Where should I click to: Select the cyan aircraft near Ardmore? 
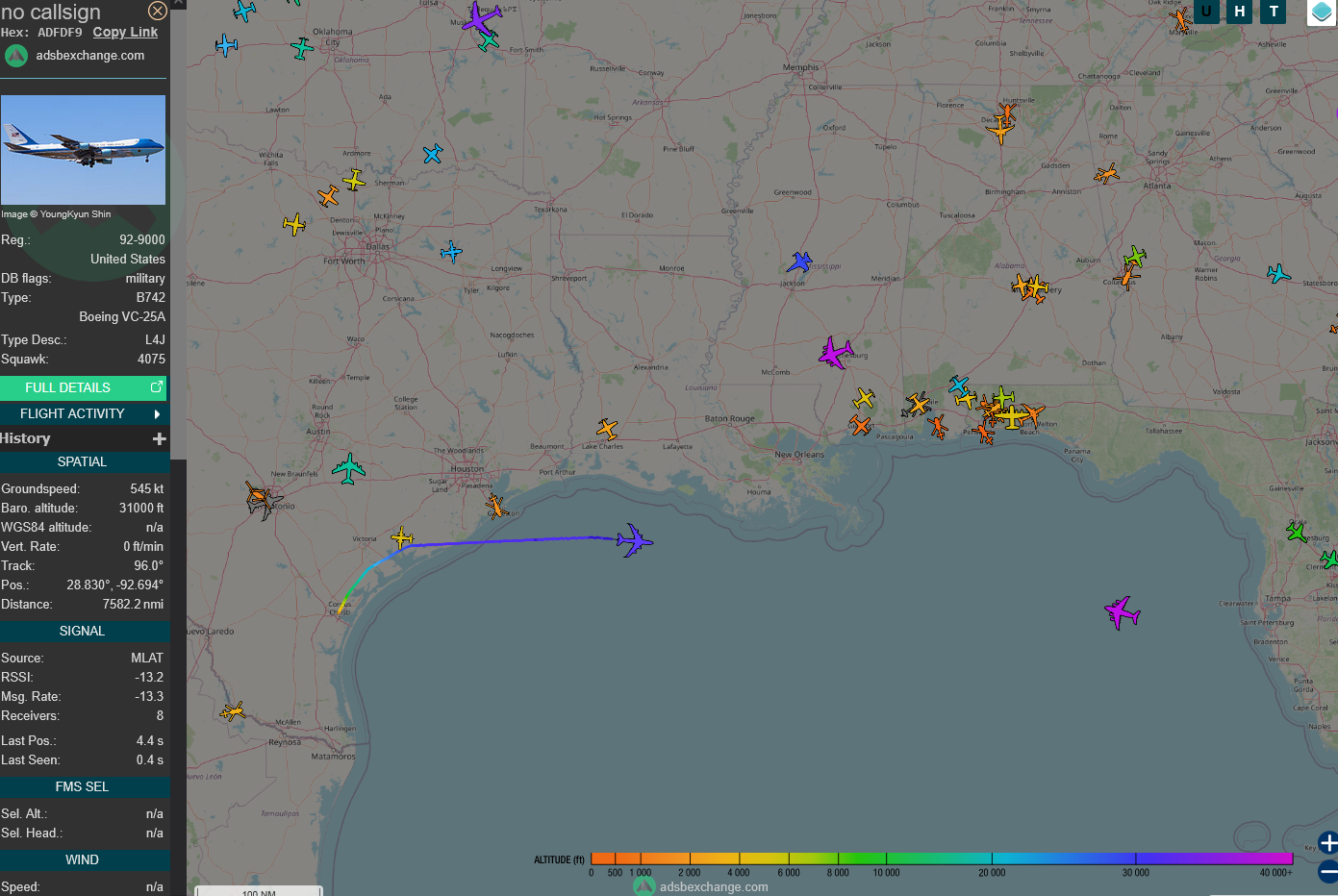click(x=433, y=154)
